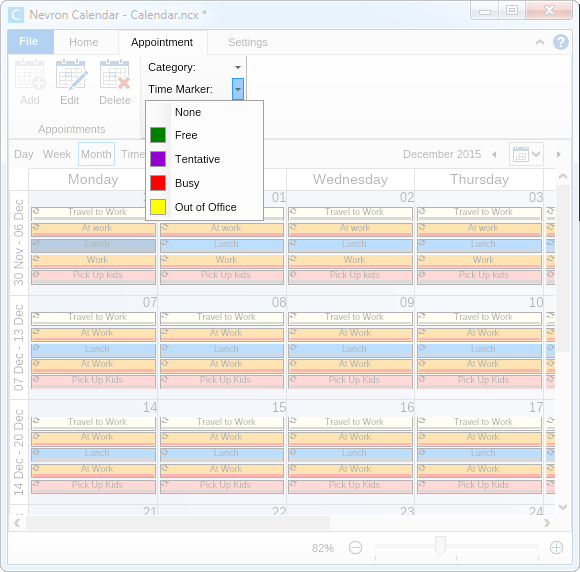Close the Time Marker dropdown arrow
This screenshot has width=580, height=572.
(x=238, y=89)
